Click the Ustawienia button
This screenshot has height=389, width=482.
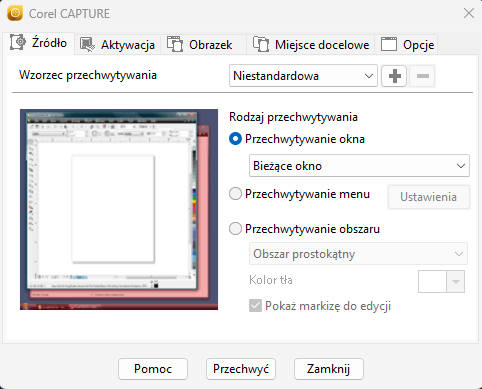429,197
